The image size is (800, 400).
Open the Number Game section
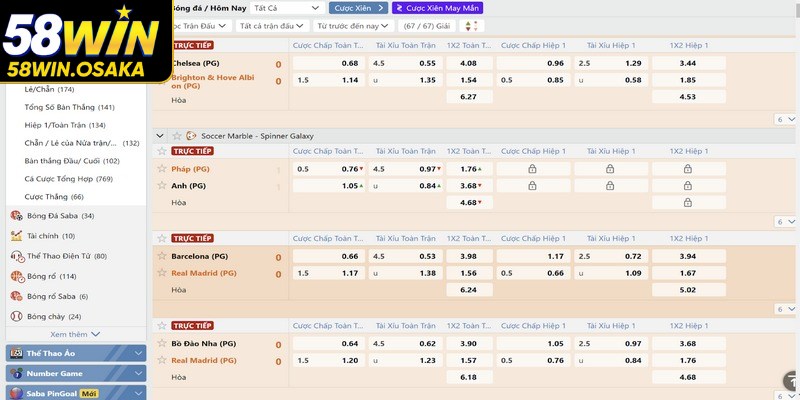click(75, 373)
